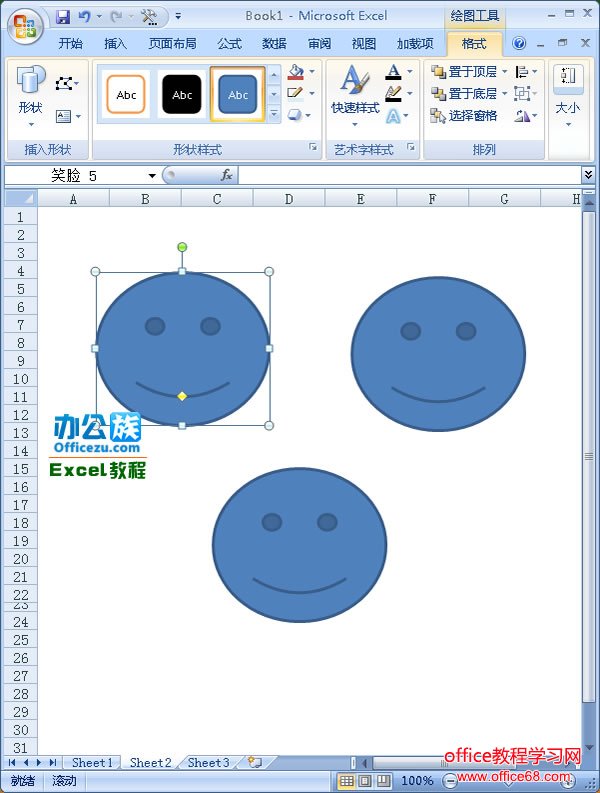The width and height of the screenshot is (600, 793).
Task: Click the 100% zoom level
Action: 417,781
